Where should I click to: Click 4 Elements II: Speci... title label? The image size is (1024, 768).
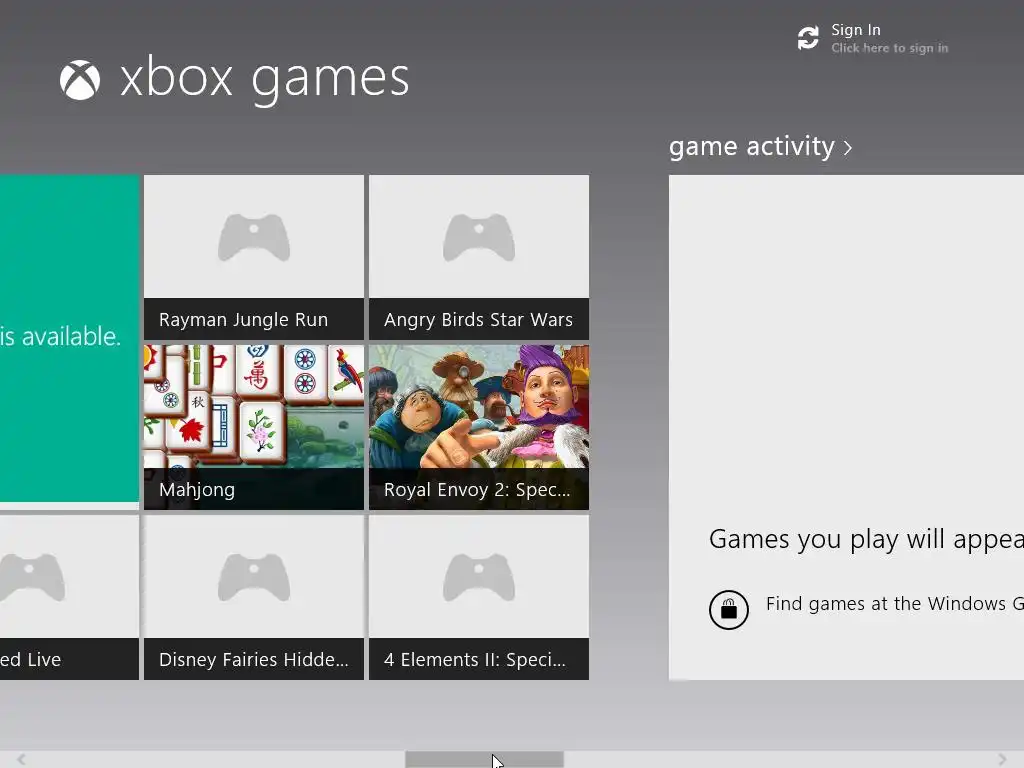(x=475, y=660)
